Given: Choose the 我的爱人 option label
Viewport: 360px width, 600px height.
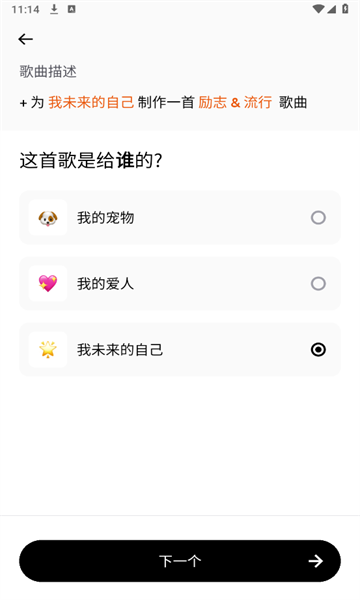Looking at the screenshot, I should point(106,284).
